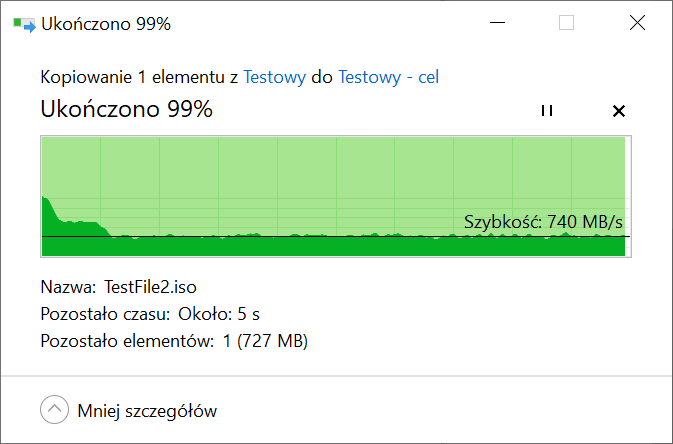Close the copy progress window
The width and height of the screenshot is (673, 444).
pos(637,23)
